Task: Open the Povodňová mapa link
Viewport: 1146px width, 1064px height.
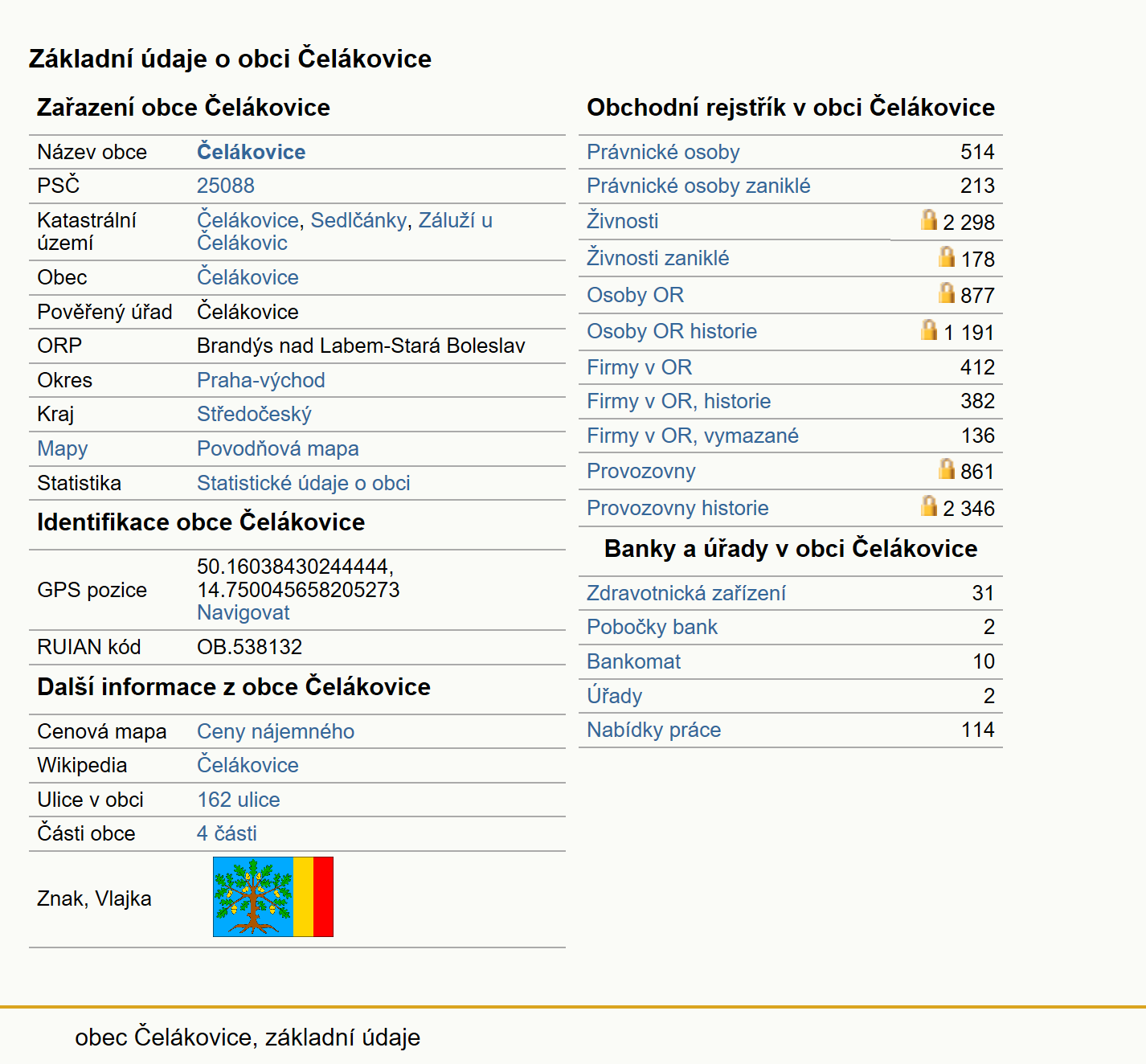Action: (x=278, y=448)
